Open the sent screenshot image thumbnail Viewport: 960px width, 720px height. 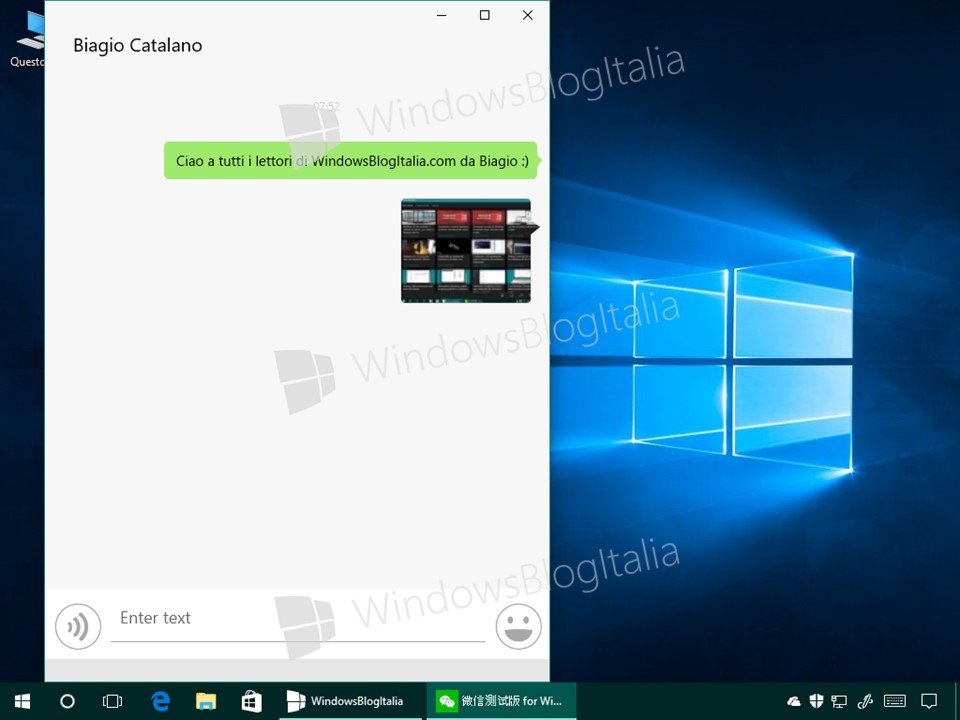tap(466, 250)
